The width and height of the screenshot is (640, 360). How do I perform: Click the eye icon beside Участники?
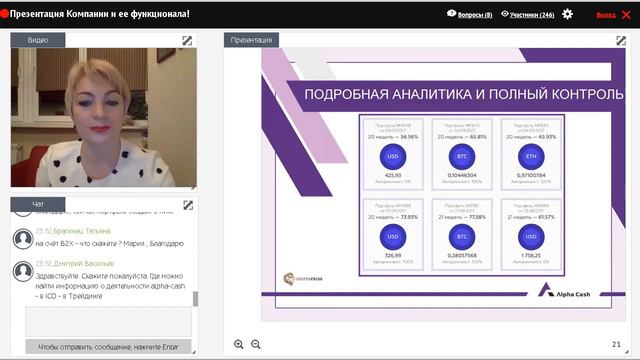[505, 14]
